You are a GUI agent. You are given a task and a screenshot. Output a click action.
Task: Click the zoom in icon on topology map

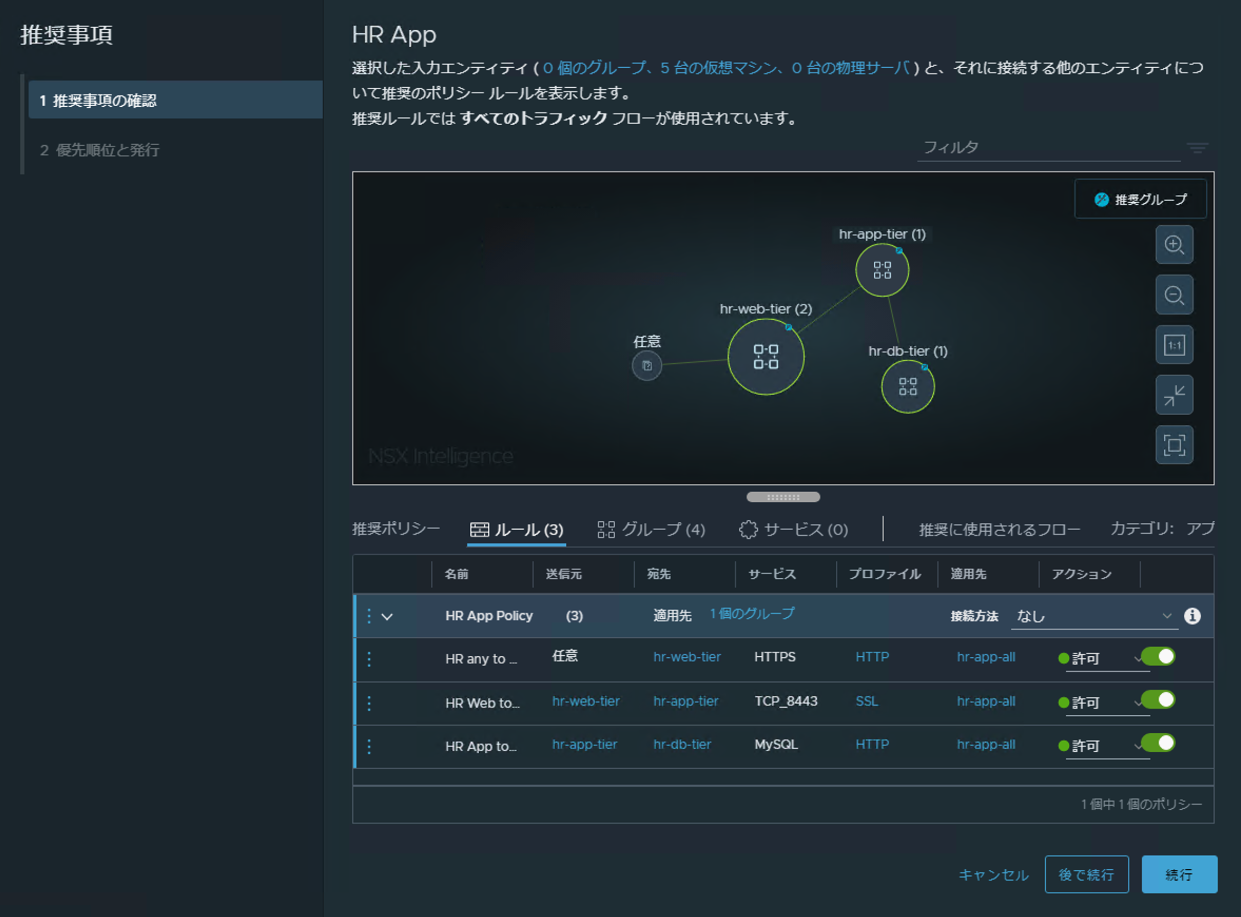tap(1174, 245)
